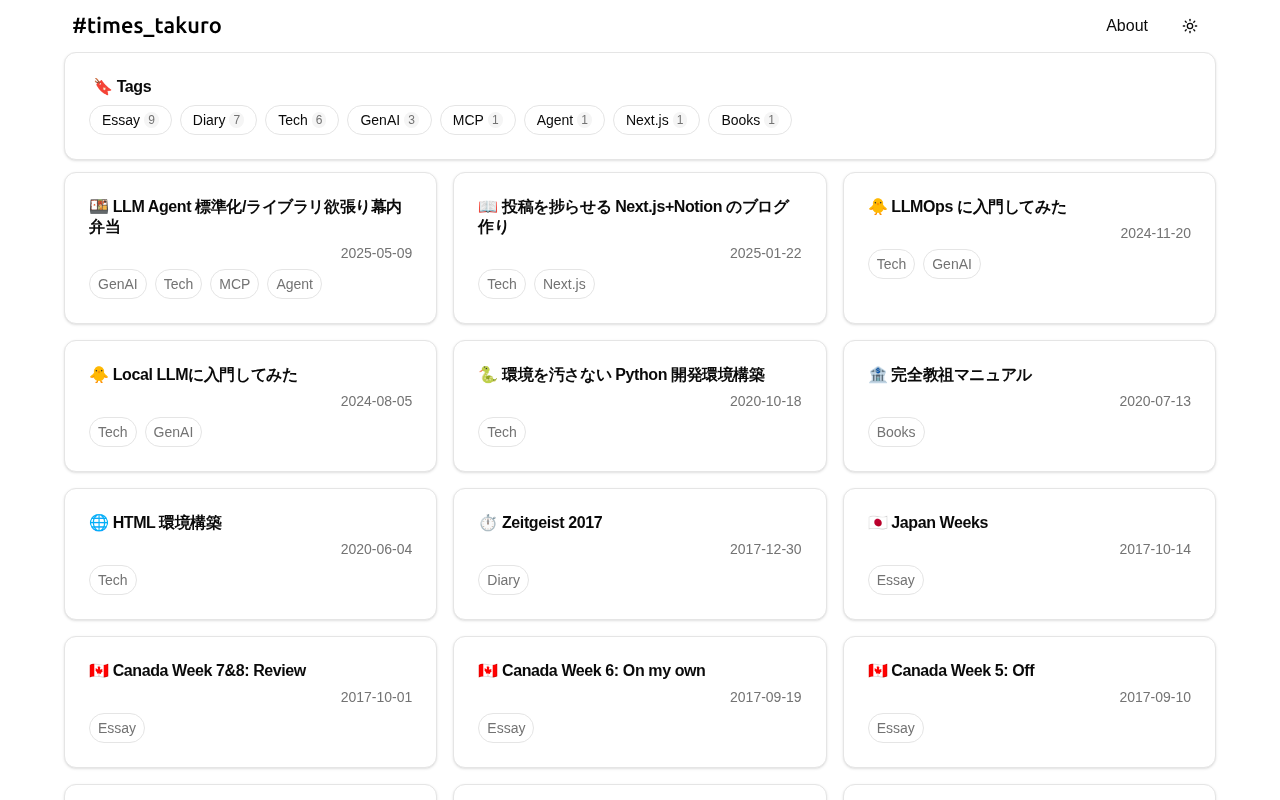Open the Local LLMに入門してみた post

[204, 375]
